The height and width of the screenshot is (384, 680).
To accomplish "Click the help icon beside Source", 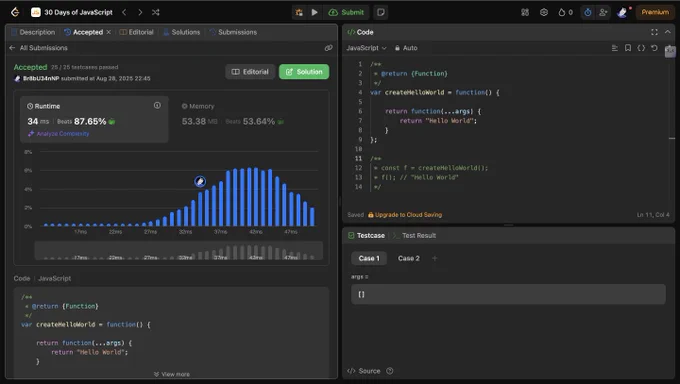I will tap(389, 371).
